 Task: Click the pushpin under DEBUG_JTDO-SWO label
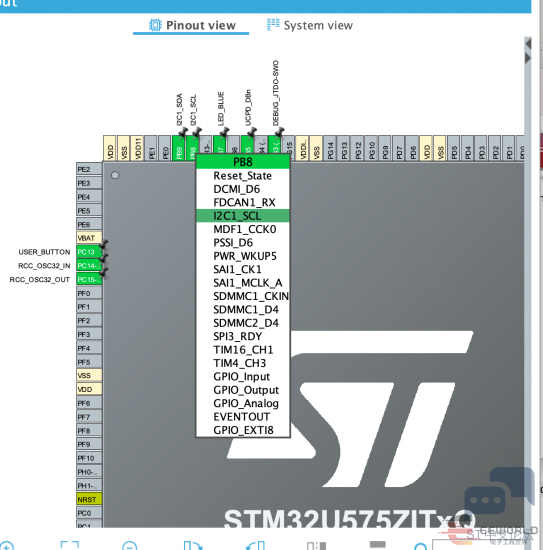(279, 133)
